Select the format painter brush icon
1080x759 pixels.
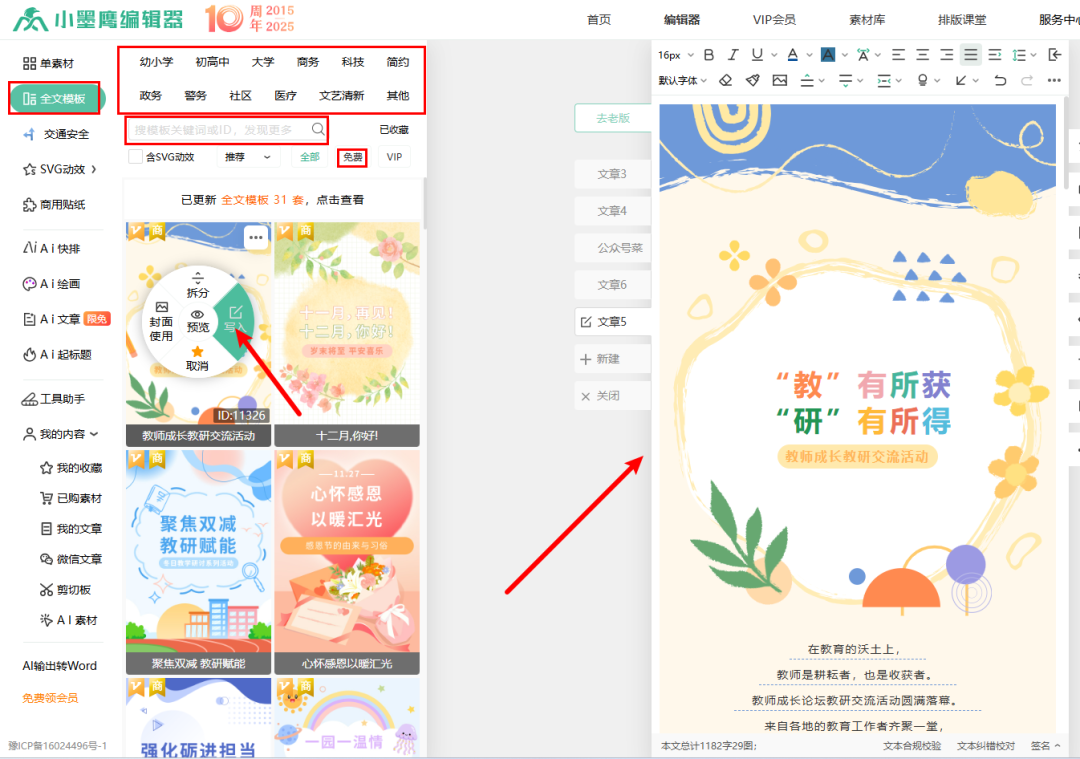pos(752,80)
